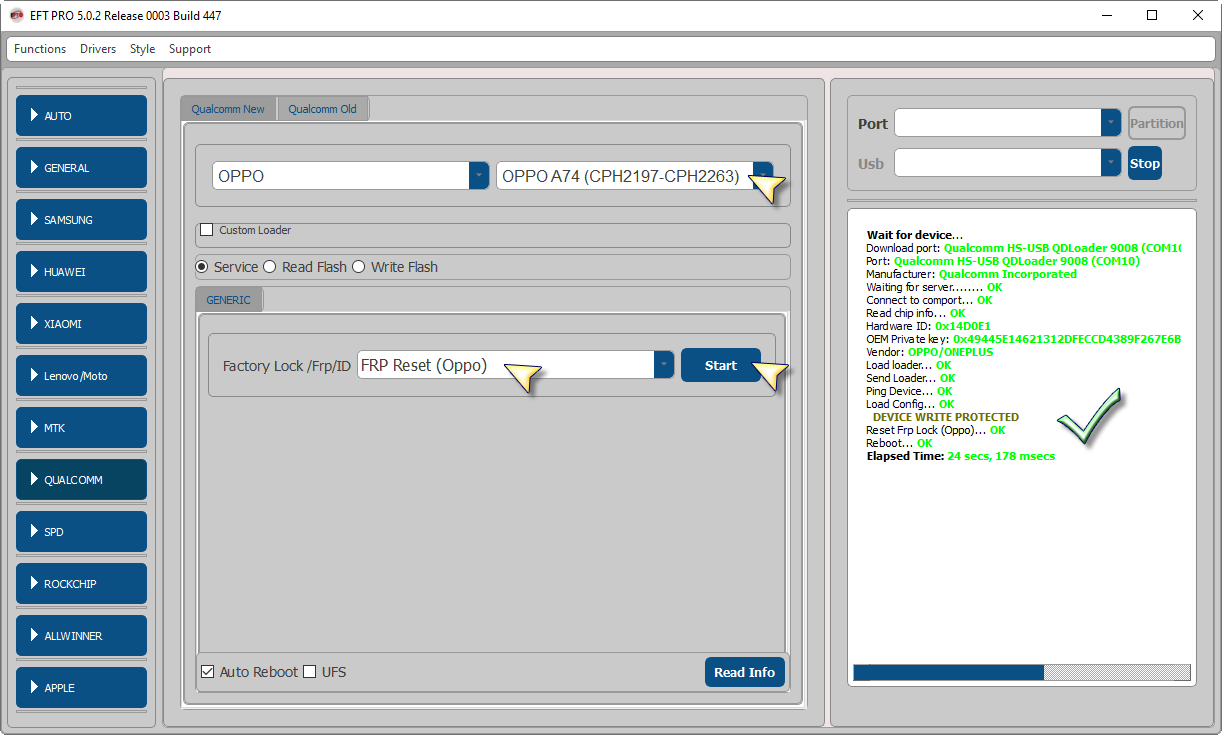Screen dimensions: 1222x735
Task: Select the ALLWINNER sidebar category
Action: pyautogui.click(x=81, y=636)
